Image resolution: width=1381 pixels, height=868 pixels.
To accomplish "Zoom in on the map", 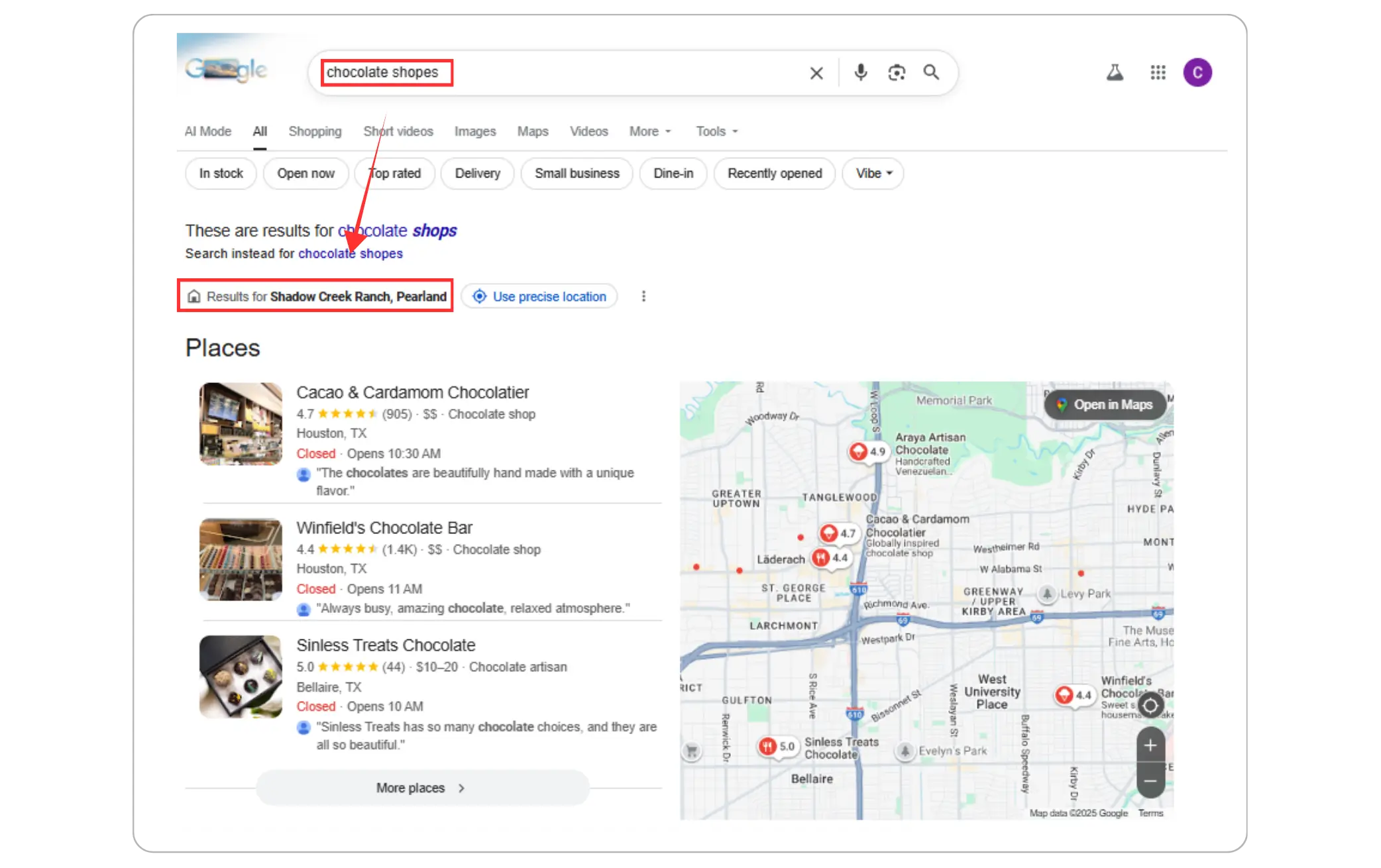I will point(1150,745).
